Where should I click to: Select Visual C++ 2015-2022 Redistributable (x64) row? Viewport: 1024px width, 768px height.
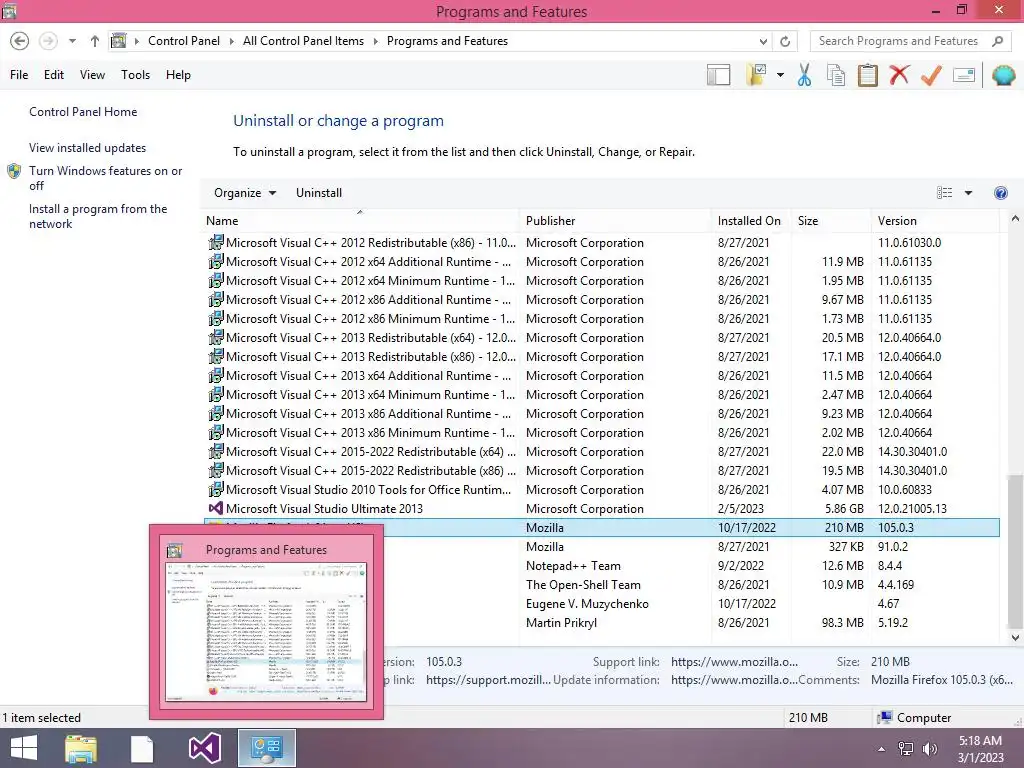[601, 452]
